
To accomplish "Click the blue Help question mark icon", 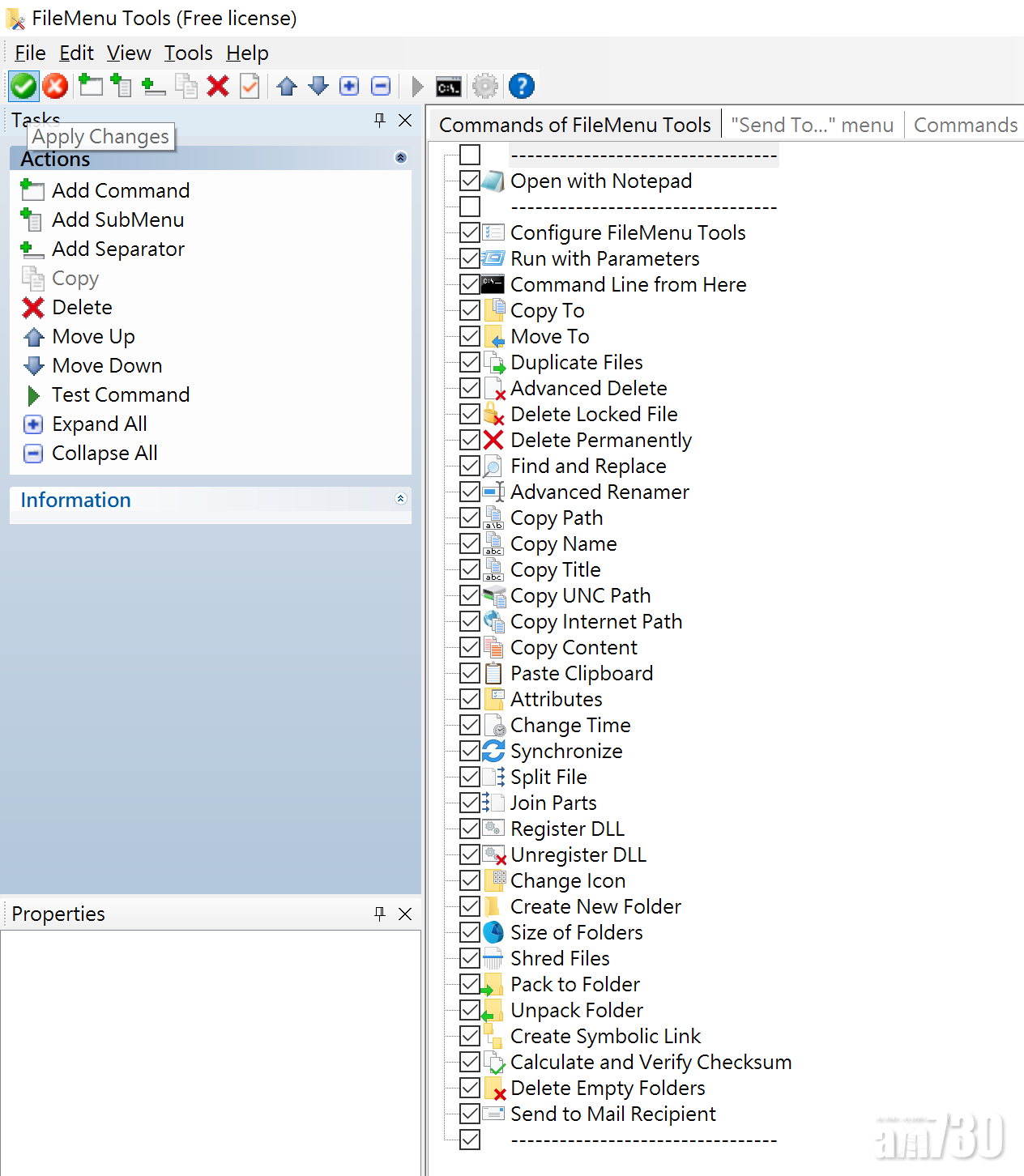I will (x=522, y=86).
